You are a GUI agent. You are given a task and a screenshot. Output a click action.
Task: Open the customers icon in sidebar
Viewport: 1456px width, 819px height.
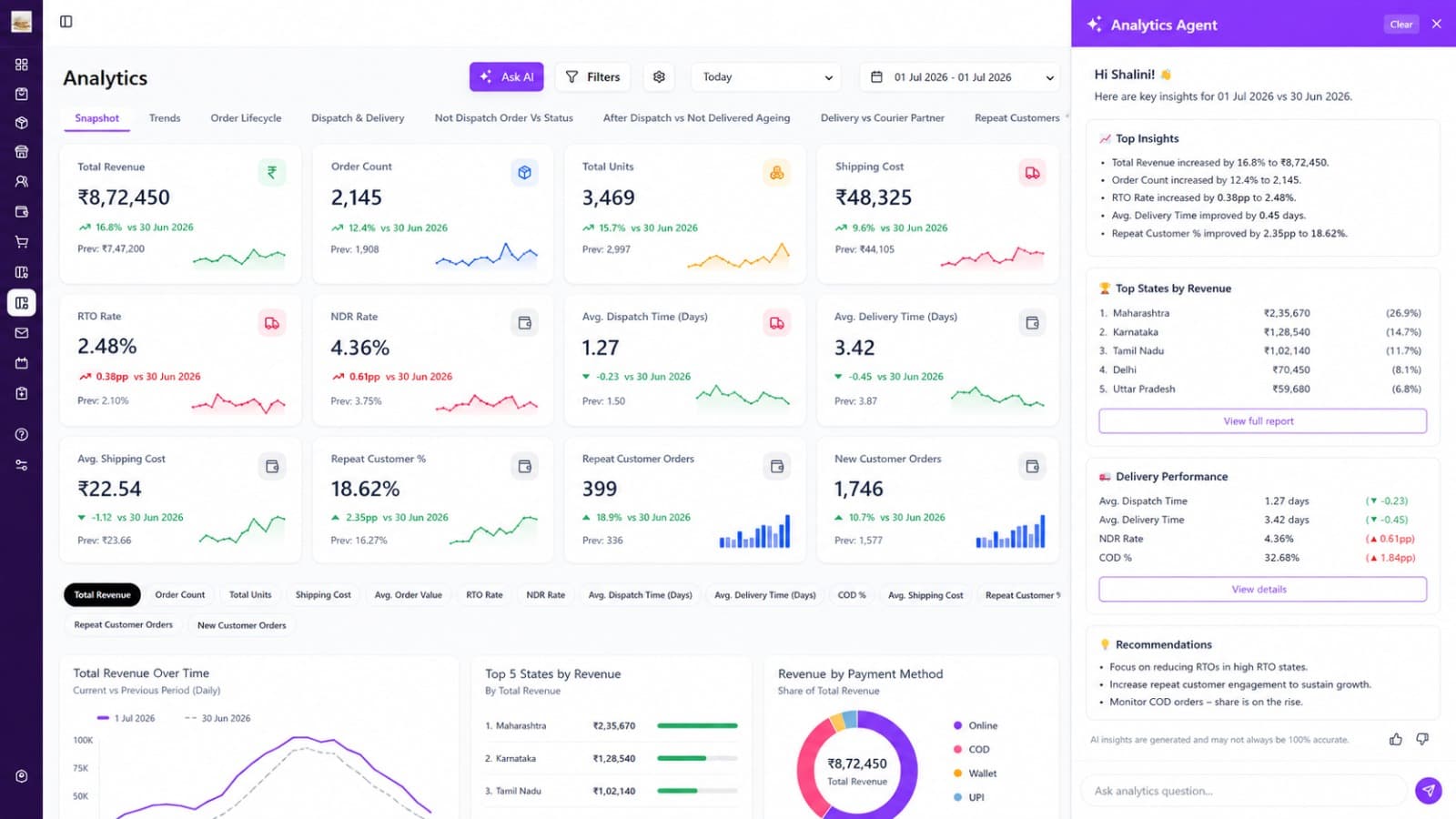22,181
